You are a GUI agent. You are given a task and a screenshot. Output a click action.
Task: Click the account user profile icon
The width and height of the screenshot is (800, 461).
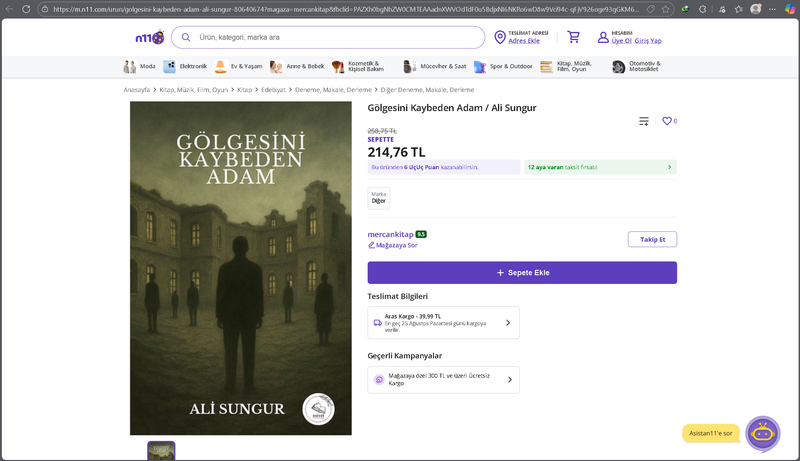(x=603, y=37)
